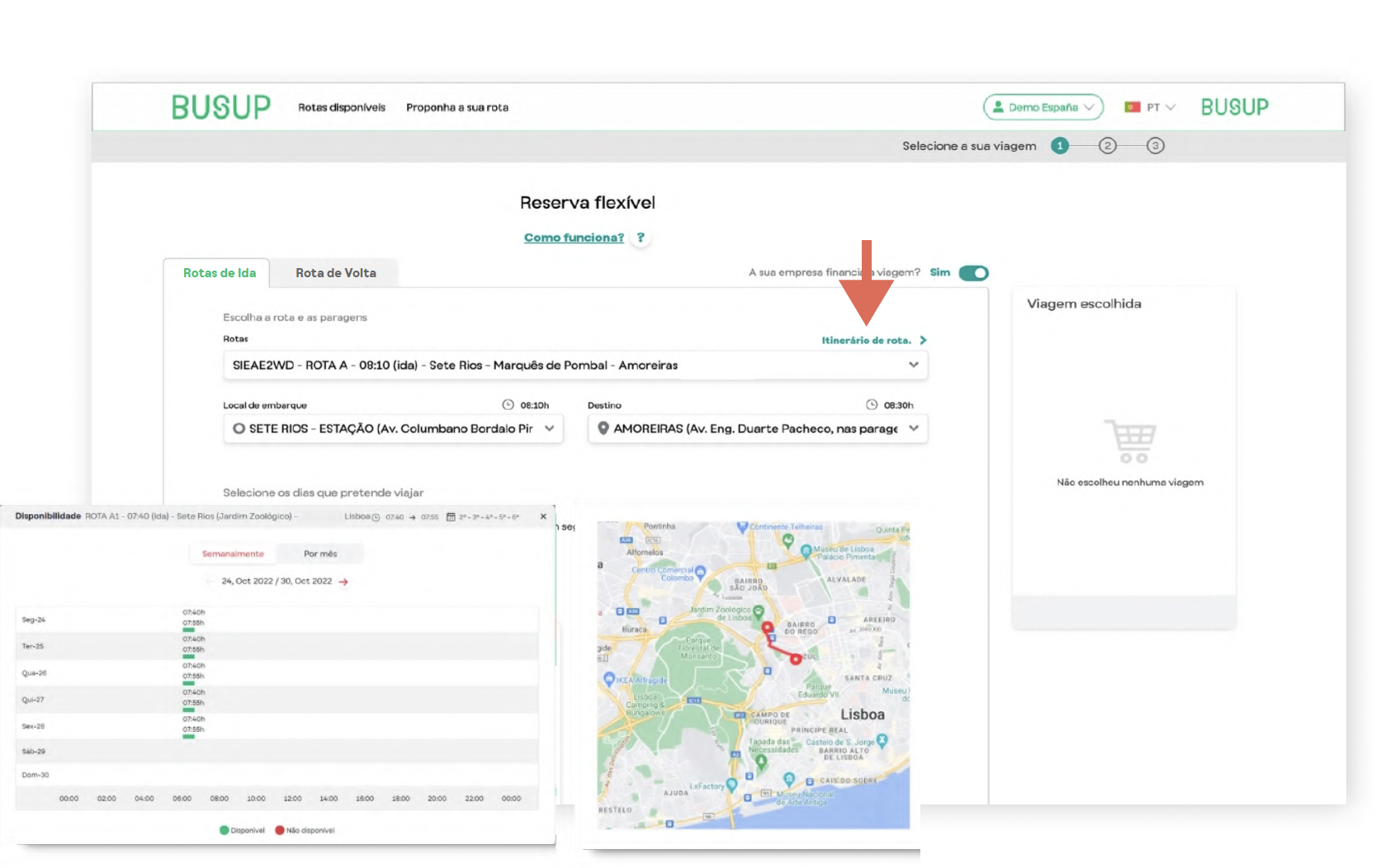Click the Museu de Lisboa marker on map
Screen dimensions: 1395x868
tap(806, 551)
